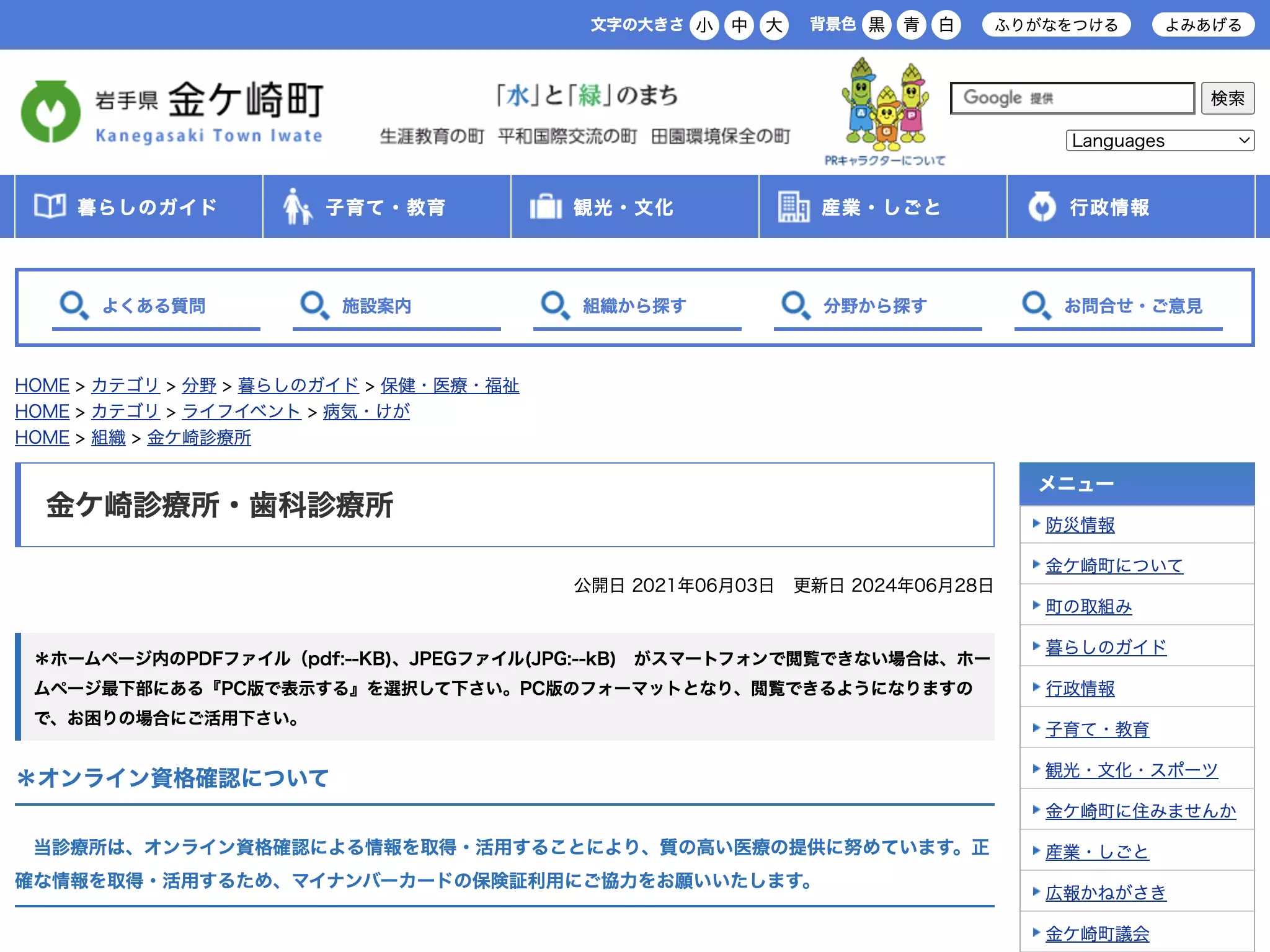Click magnifier icon next to 分野から探す
Image resolution: width=1270 pixels, height=952 pixels.
(x=796, y=306)
